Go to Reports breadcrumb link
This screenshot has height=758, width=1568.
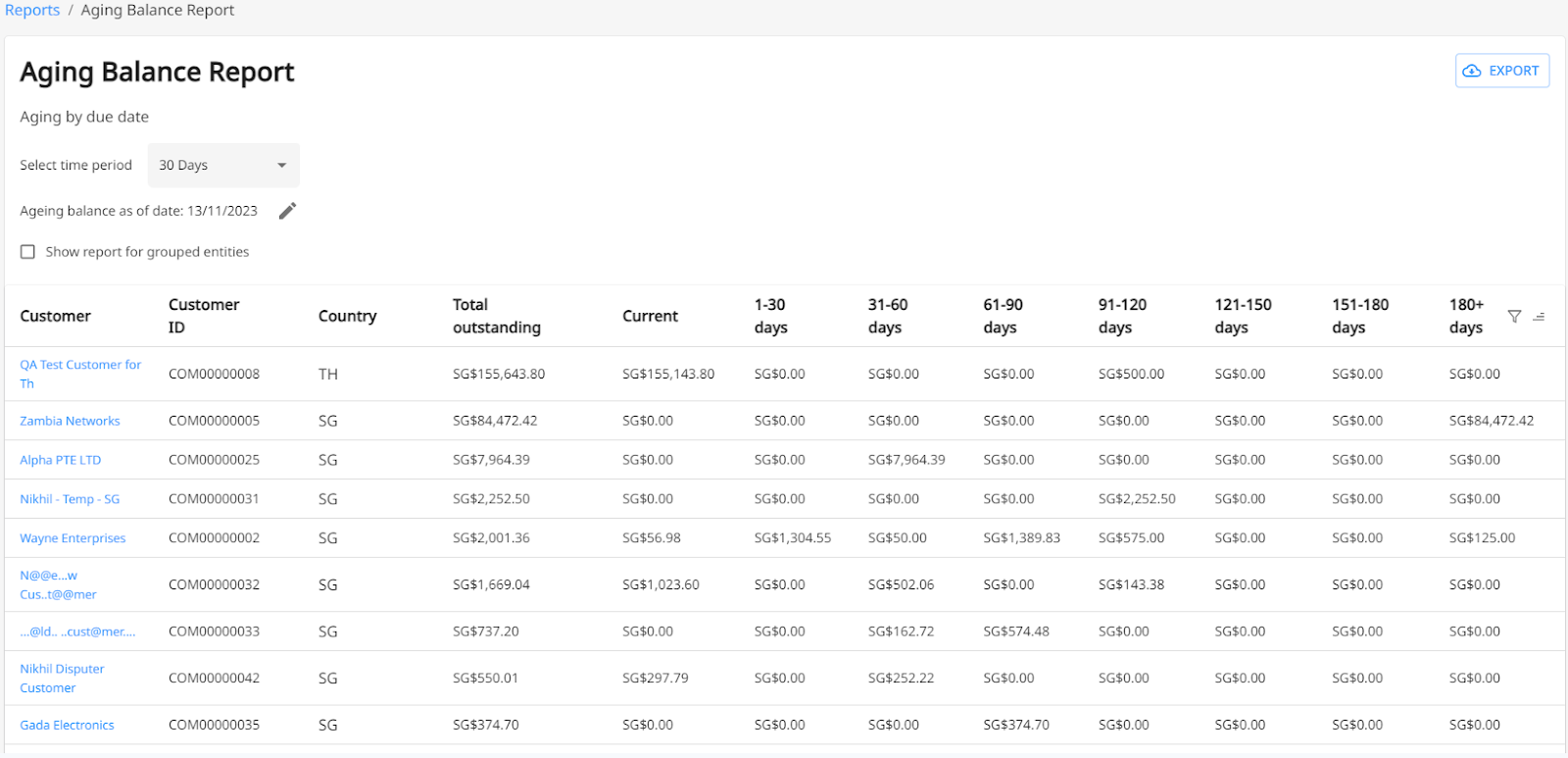(32, 10)
